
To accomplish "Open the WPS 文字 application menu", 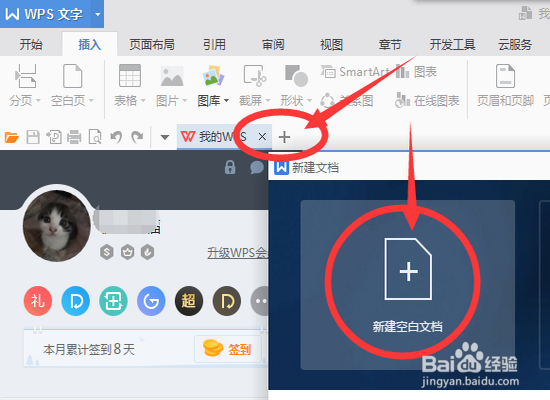I will (45, 14).
